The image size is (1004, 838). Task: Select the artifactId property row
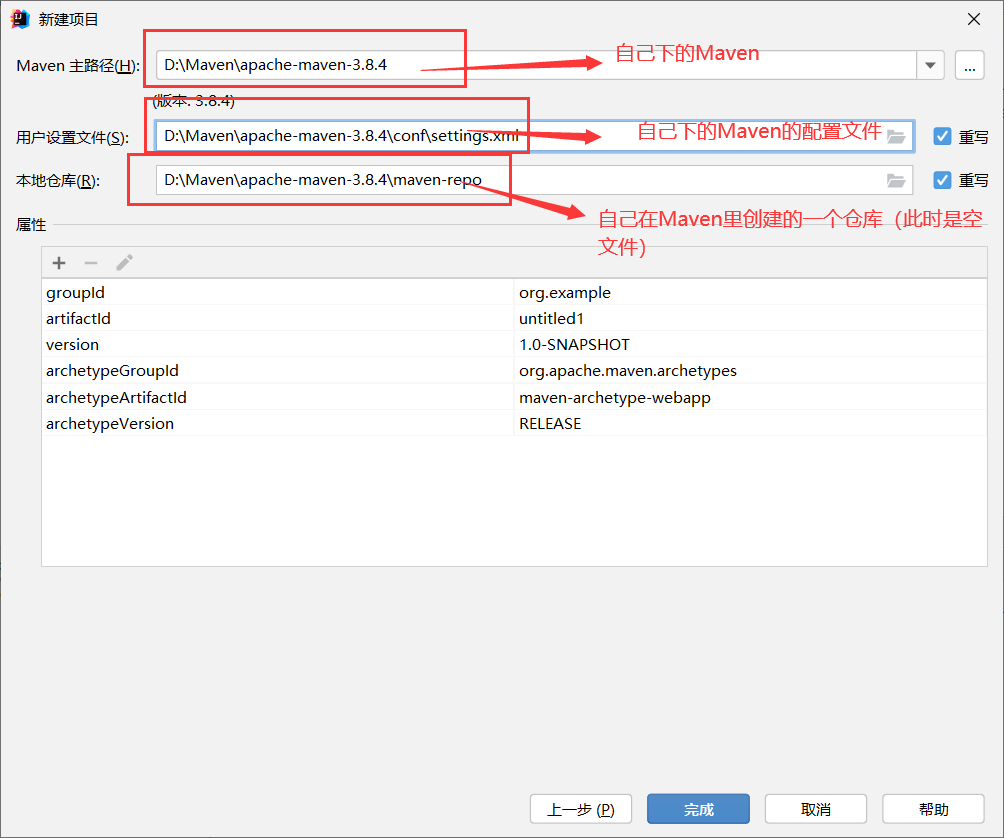click(514, 318)
